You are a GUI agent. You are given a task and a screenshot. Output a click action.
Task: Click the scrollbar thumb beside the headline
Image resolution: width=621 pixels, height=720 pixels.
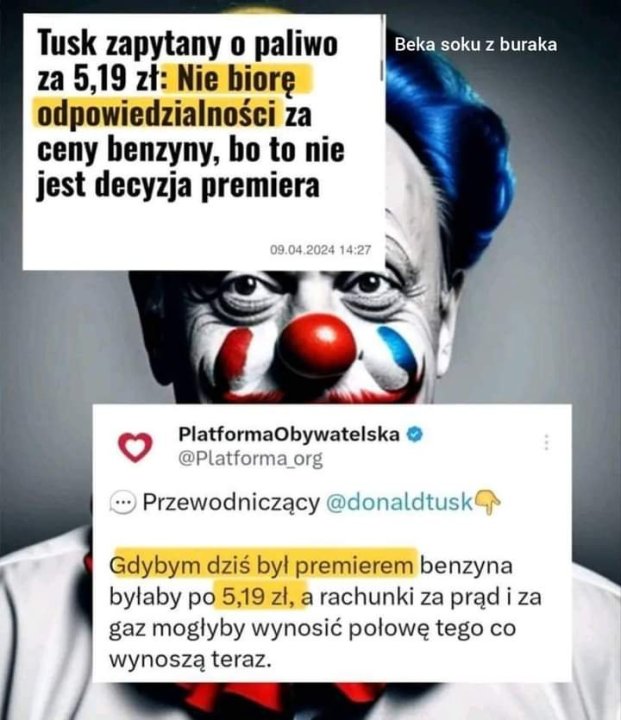click(x=382, y=62)
